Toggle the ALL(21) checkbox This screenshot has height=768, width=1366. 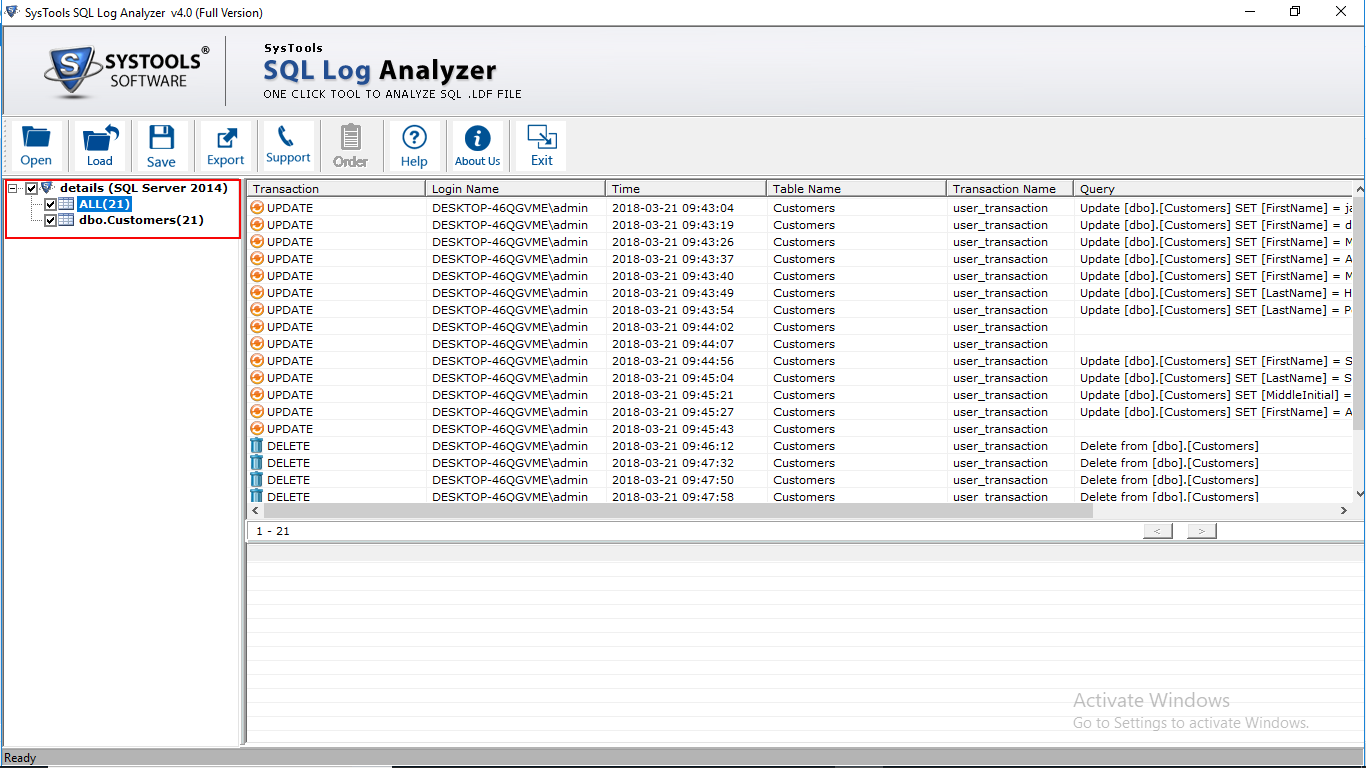pos(50,204)
